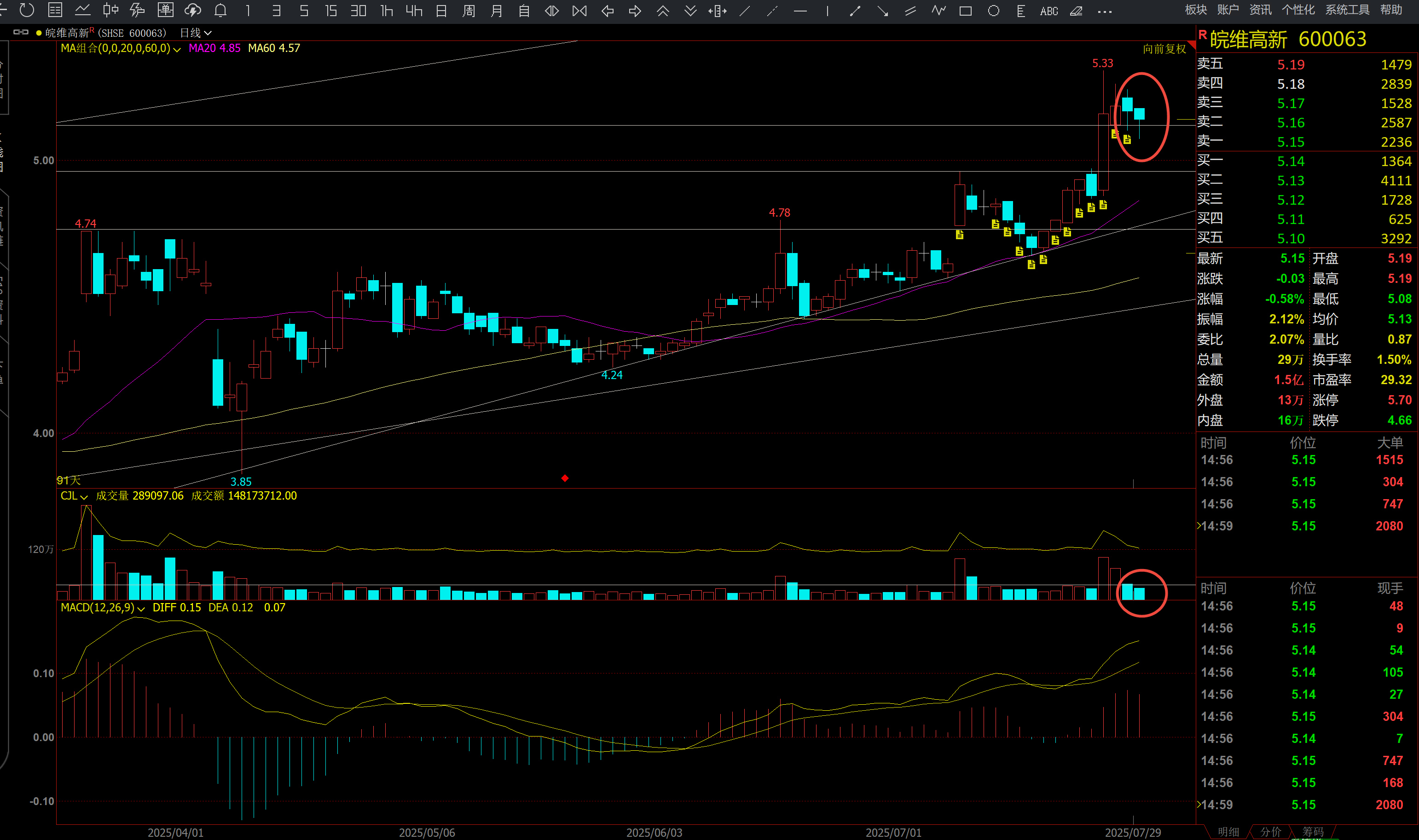Open the bell alert icon
The height and width of the screenshot is (840, 1419).
click(x=221, y=10)
